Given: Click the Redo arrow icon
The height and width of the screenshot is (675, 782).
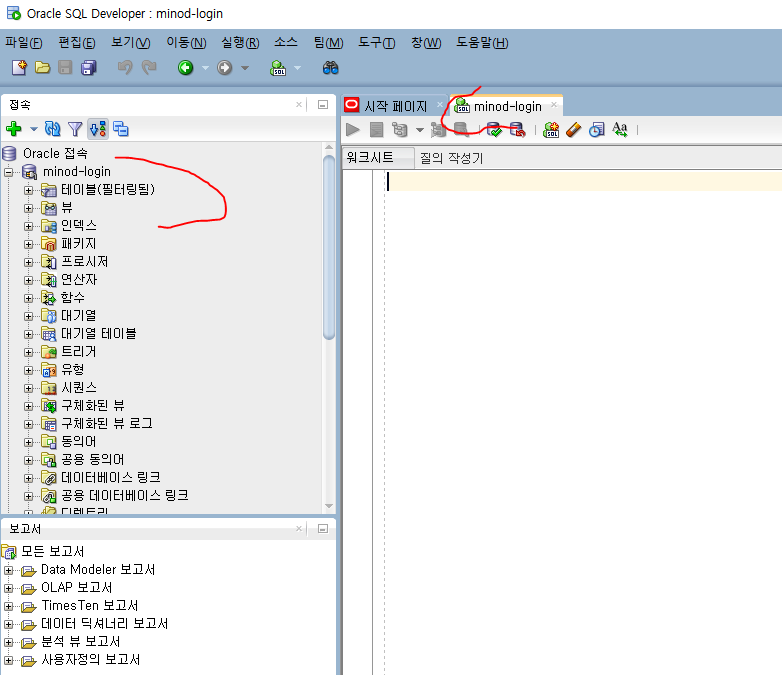Looking at the screenshot, I should pos(149,67).
